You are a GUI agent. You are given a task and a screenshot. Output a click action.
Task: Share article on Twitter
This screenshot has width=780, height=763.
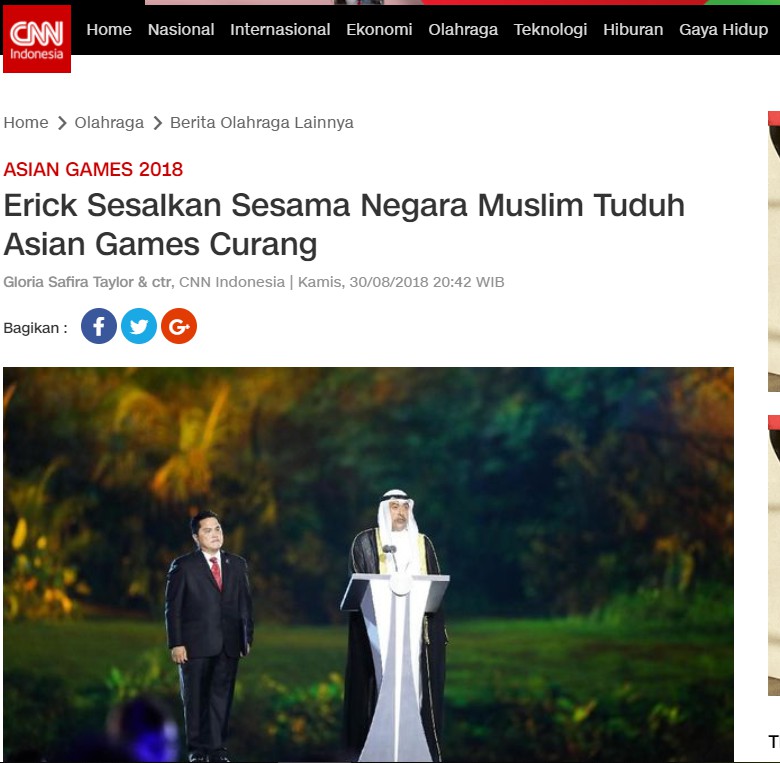(139, 326)
